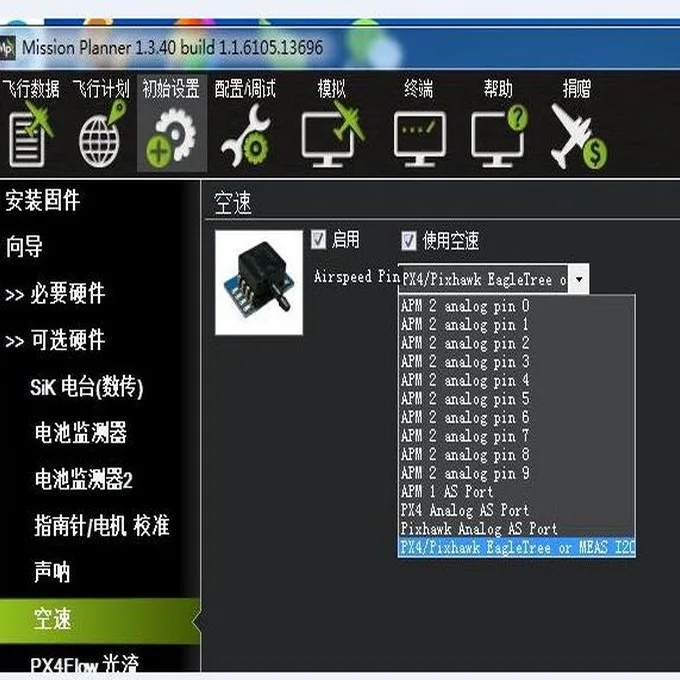
Task: Choose APM 2 analog pin 8
Action: 517,455
